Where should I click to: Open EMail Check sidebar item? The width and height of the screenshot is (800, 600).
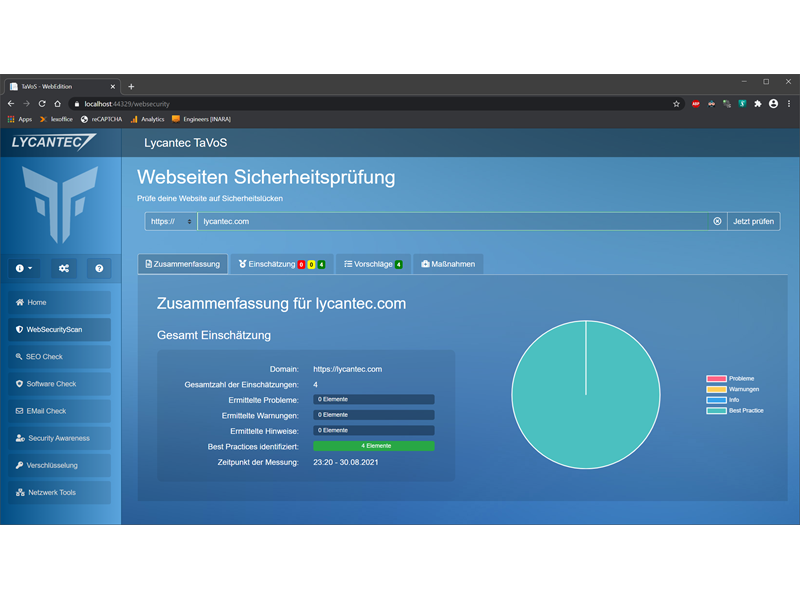[x=59, y=411]
